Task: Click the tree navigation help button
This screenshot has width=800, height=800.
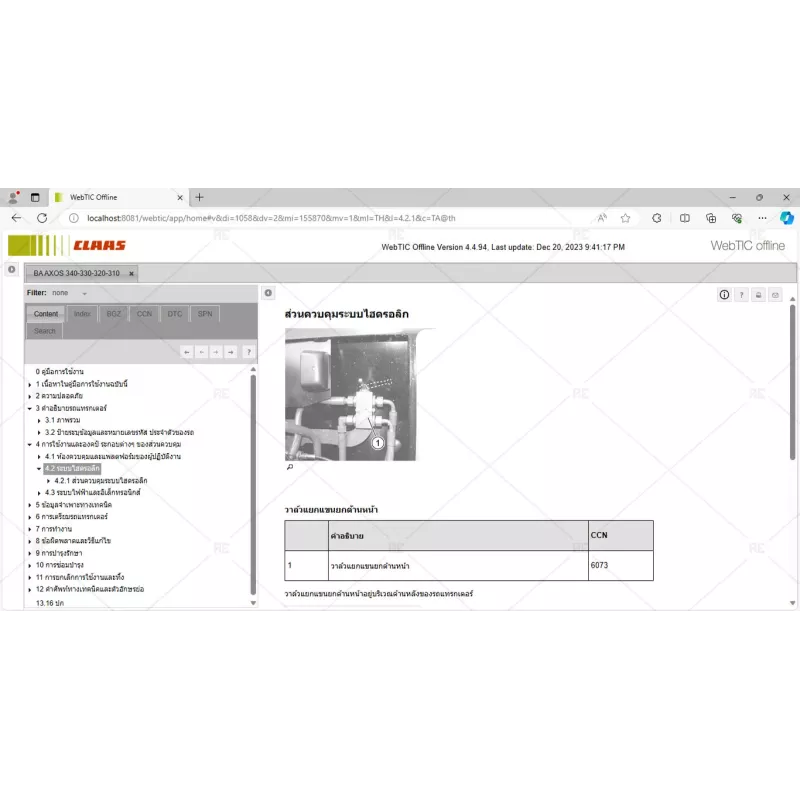Action: pyautogui.click(x=248, y=351)
